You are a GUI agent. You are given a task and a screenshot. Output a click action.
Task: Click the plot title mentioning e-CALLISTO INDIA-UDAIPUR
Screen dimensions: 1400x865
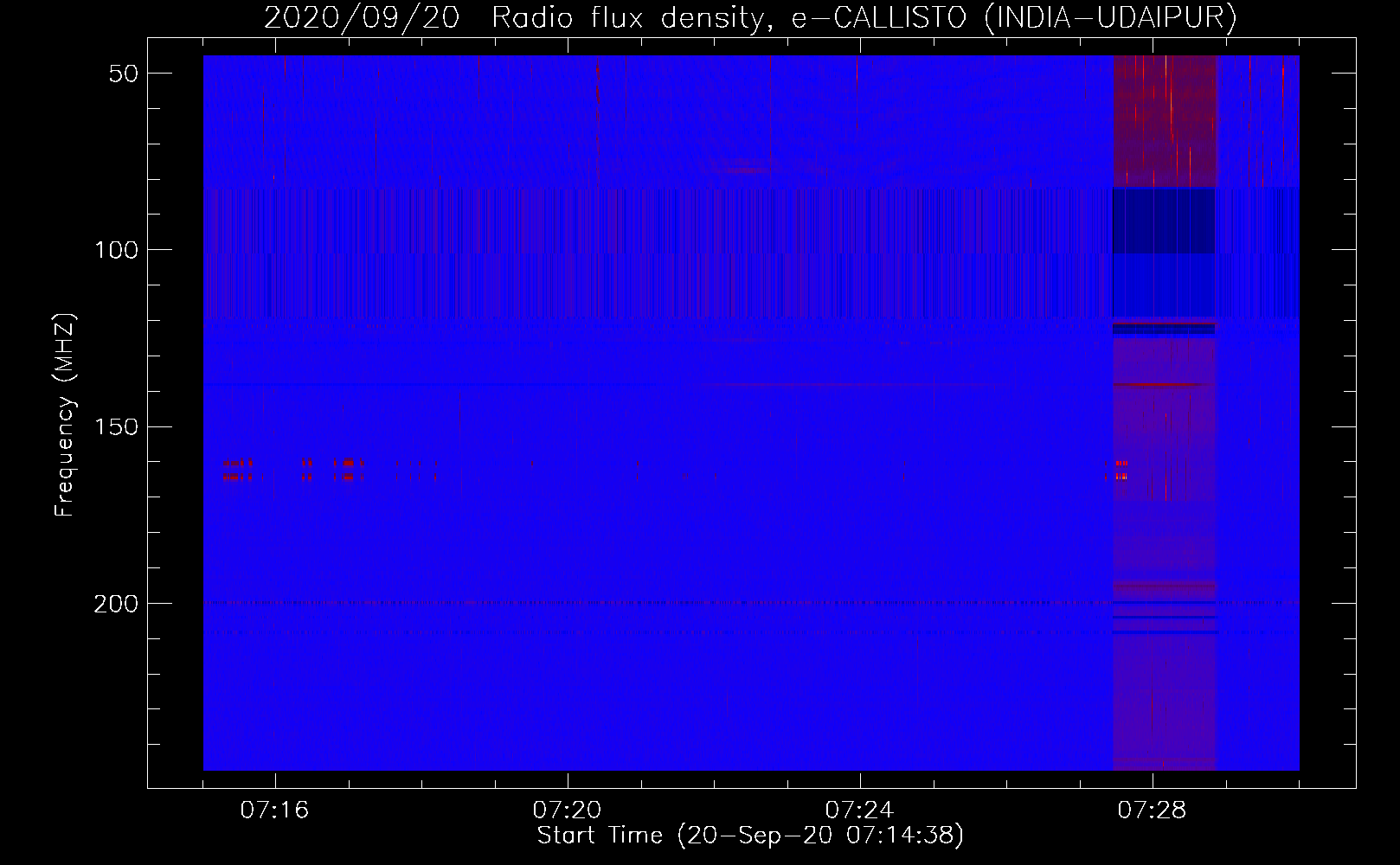pos(750,16)
